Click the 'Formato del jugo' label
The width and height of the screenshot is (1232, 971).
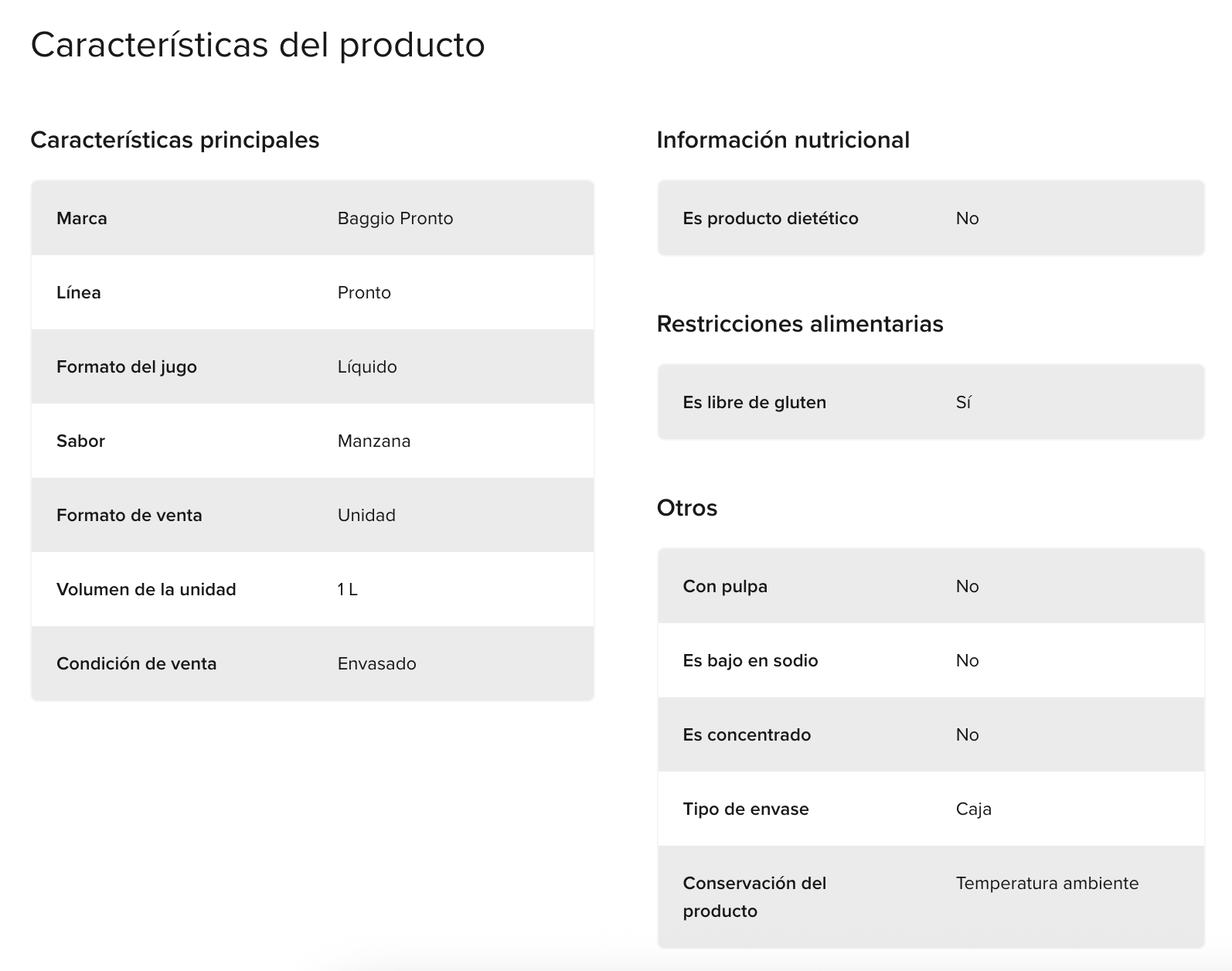(127, 367)
